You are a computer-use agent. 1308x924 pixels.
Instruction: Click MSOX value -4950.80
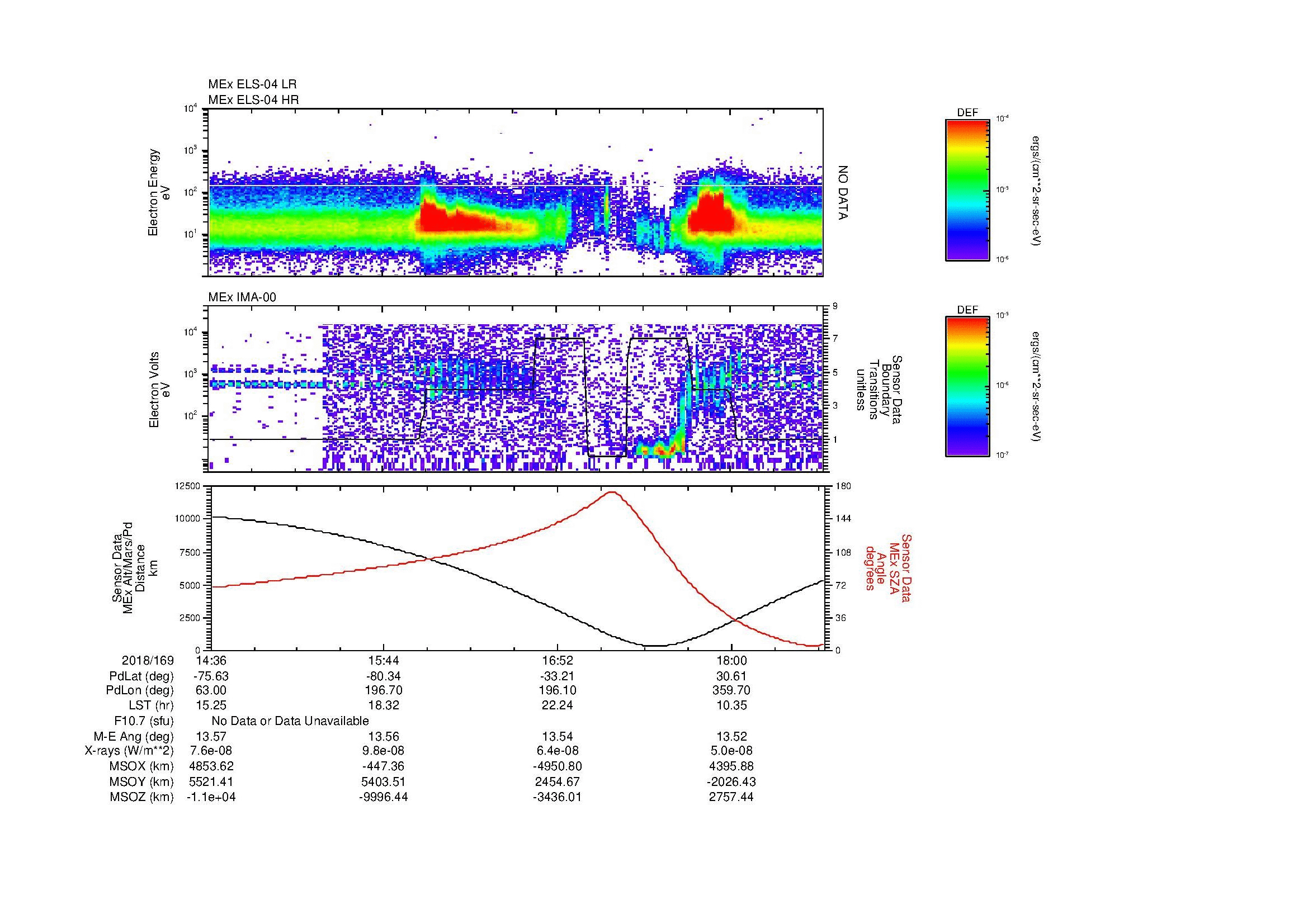(x=557, y=766)
